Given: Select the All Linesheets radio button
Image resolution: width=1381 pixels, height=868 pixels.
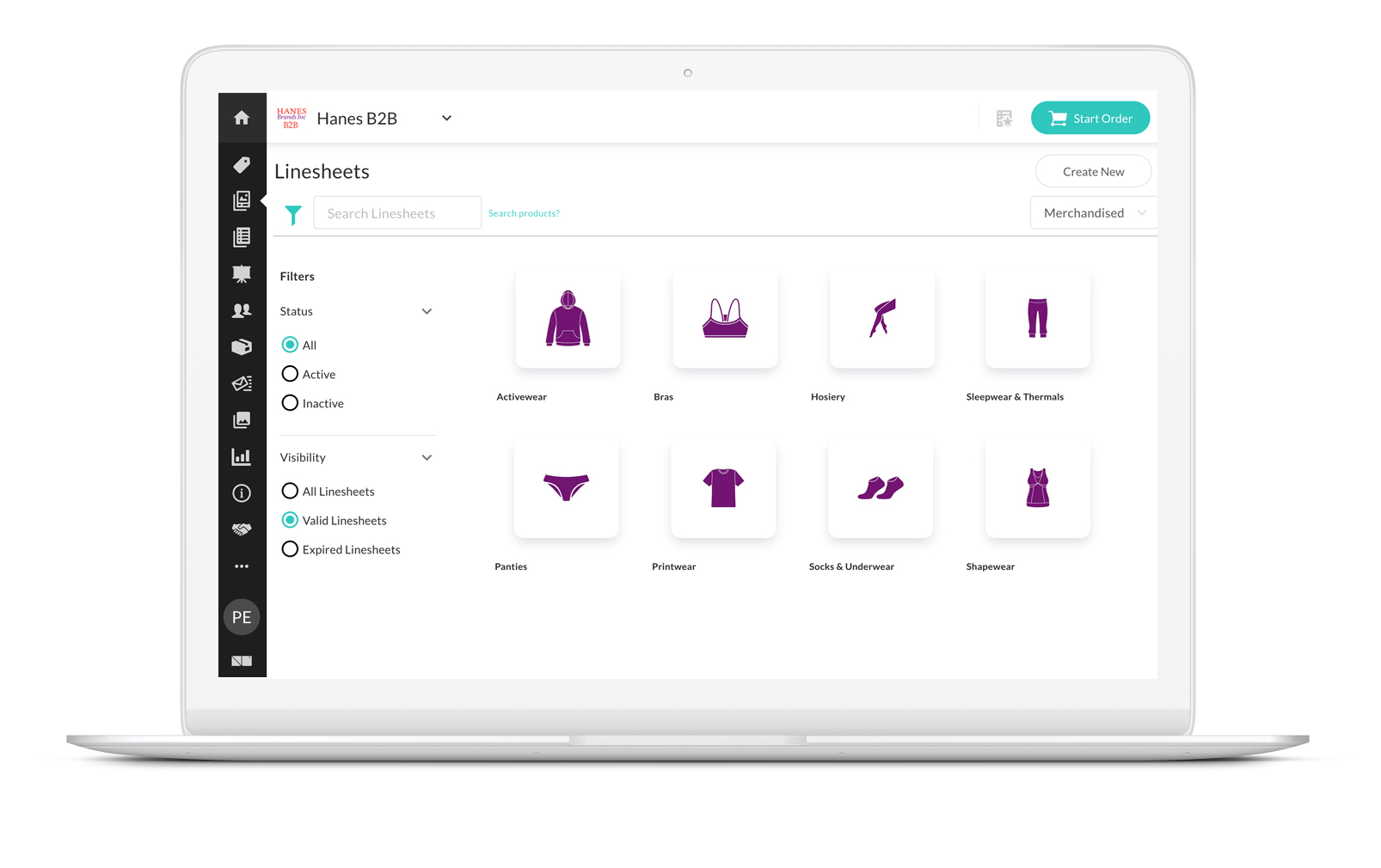Looking at the screenshot, I should coord(291,491).
